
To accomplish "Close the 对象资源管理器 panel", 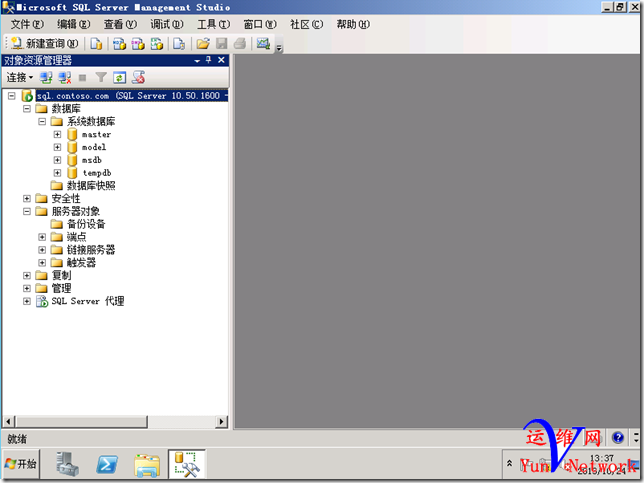I will (x=221, y=60).
